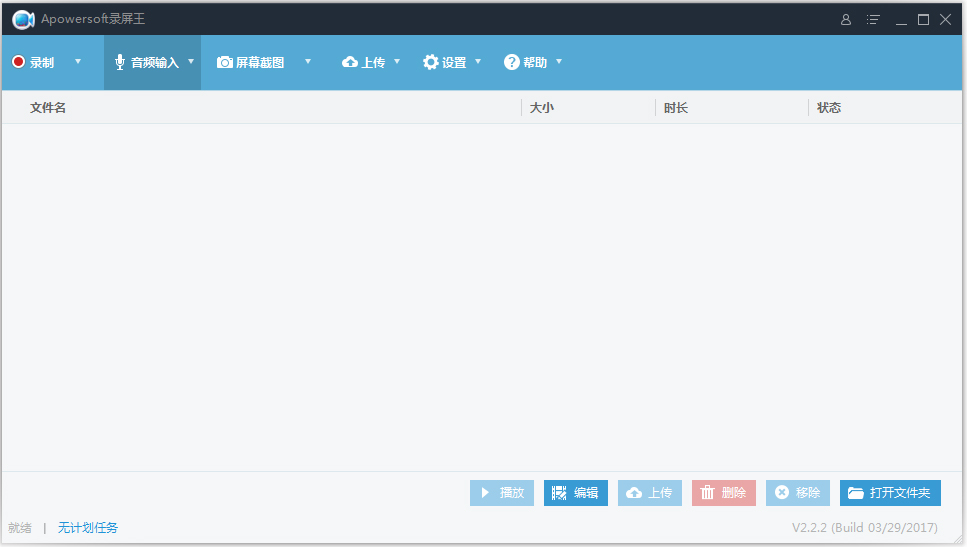Viewport: 967px width, 547px height.
Task: Expand the 录制 dropdown arrow
Action: tap(78, 62)
